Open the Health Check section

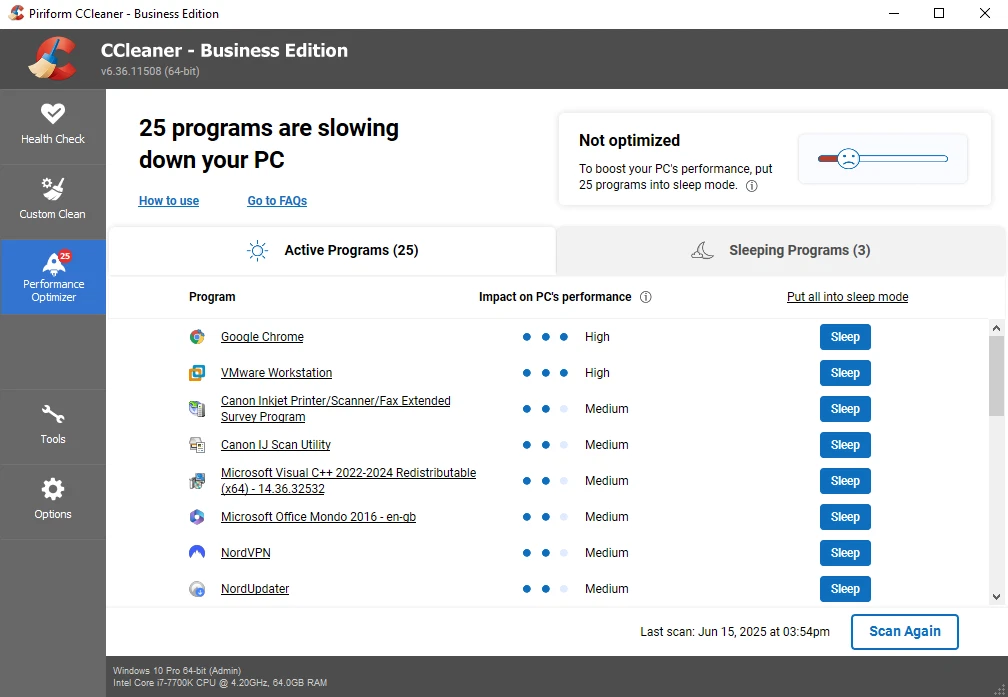point(53,126)
